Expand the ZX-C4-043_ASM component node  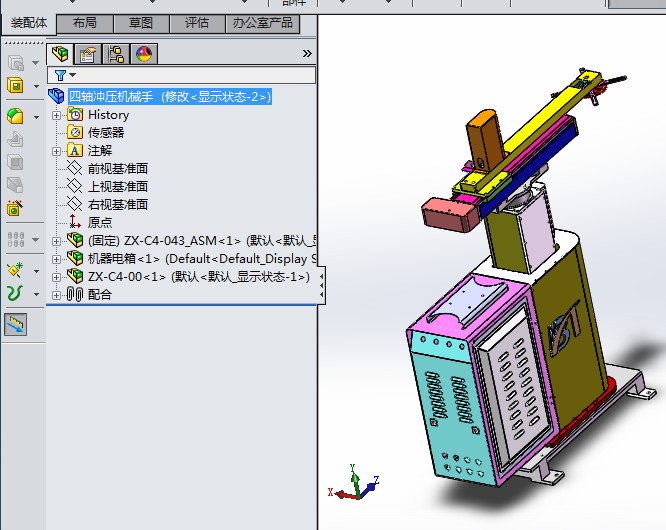tap(56, 241)
